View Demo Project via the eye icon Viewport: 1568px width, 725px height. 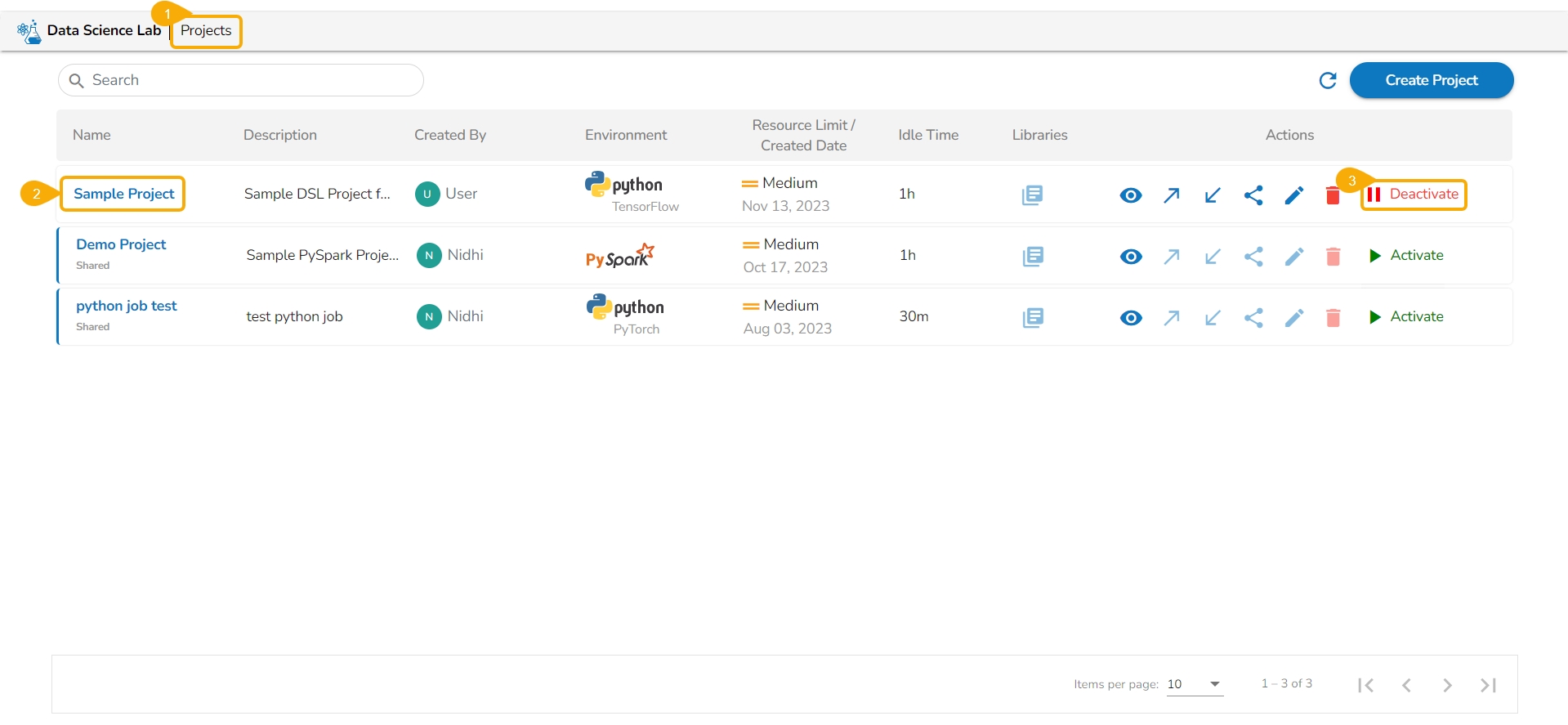click(1131, 257)
